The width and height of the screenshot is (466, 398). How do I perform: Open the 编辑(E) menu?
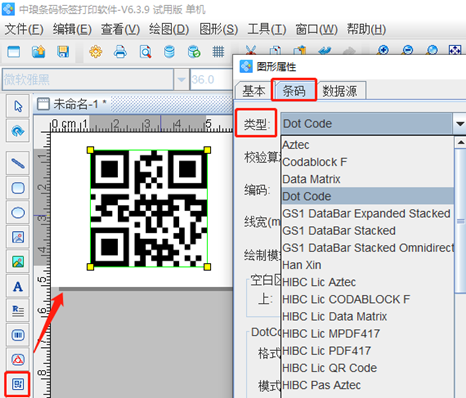pyautogui.click(x=72, y=29)
